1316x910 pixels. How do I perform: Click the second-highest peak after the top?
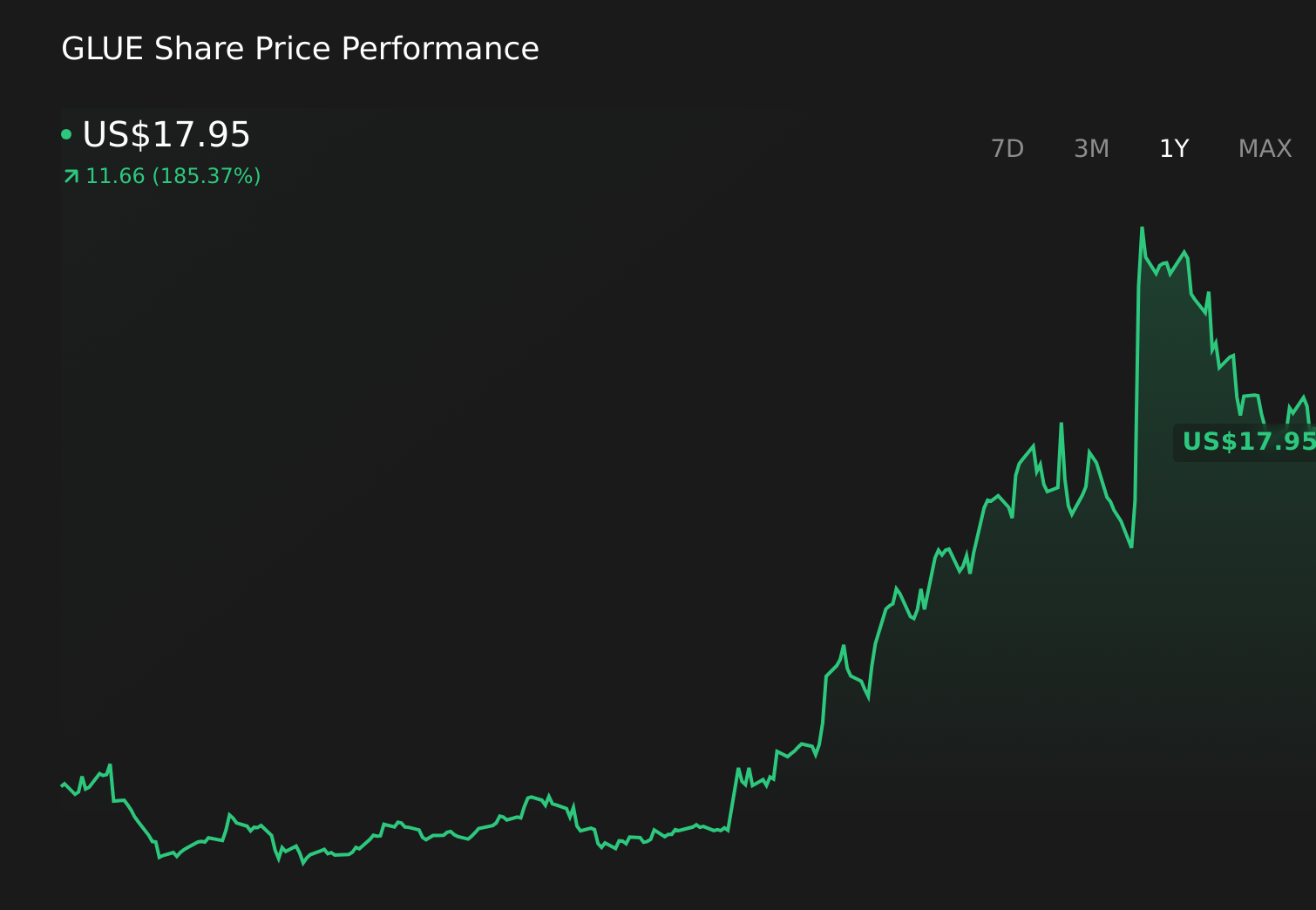point(1184,252)
